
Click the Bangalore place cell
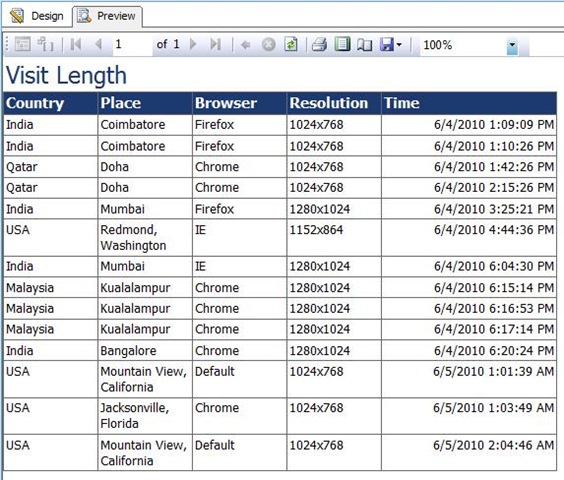145,350
